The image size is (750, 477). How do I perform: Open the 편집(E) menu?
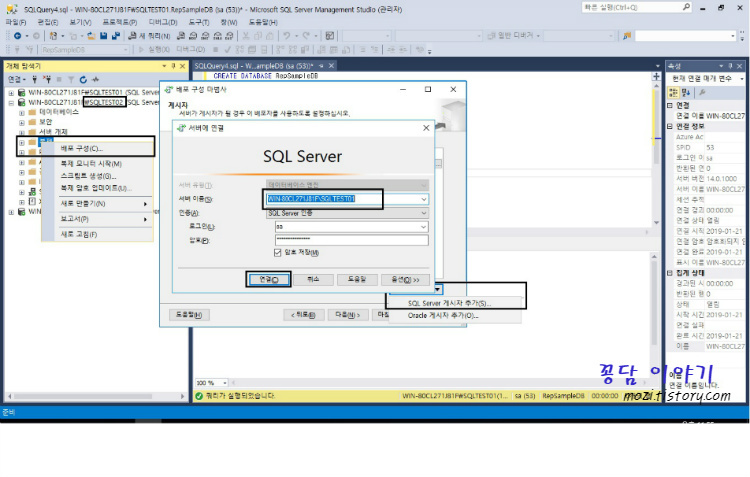click(x=48, y=22)
